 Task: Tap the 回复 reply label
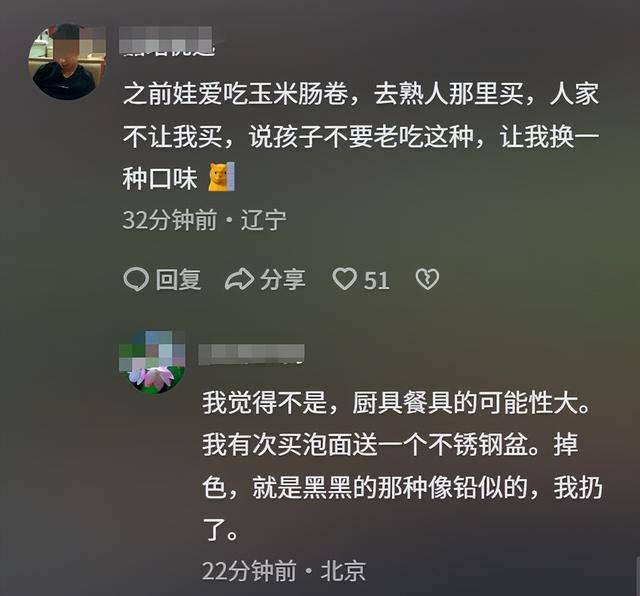point(178,280)
